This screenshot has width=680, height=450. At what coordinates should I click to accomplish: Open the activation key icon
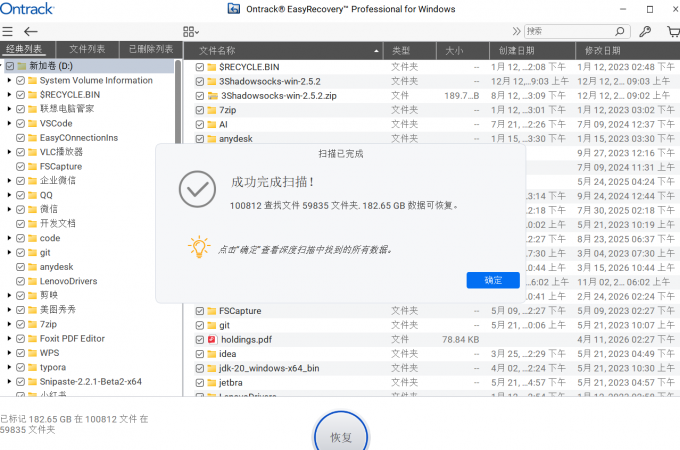pyautogui.click(x=645, y=31)
